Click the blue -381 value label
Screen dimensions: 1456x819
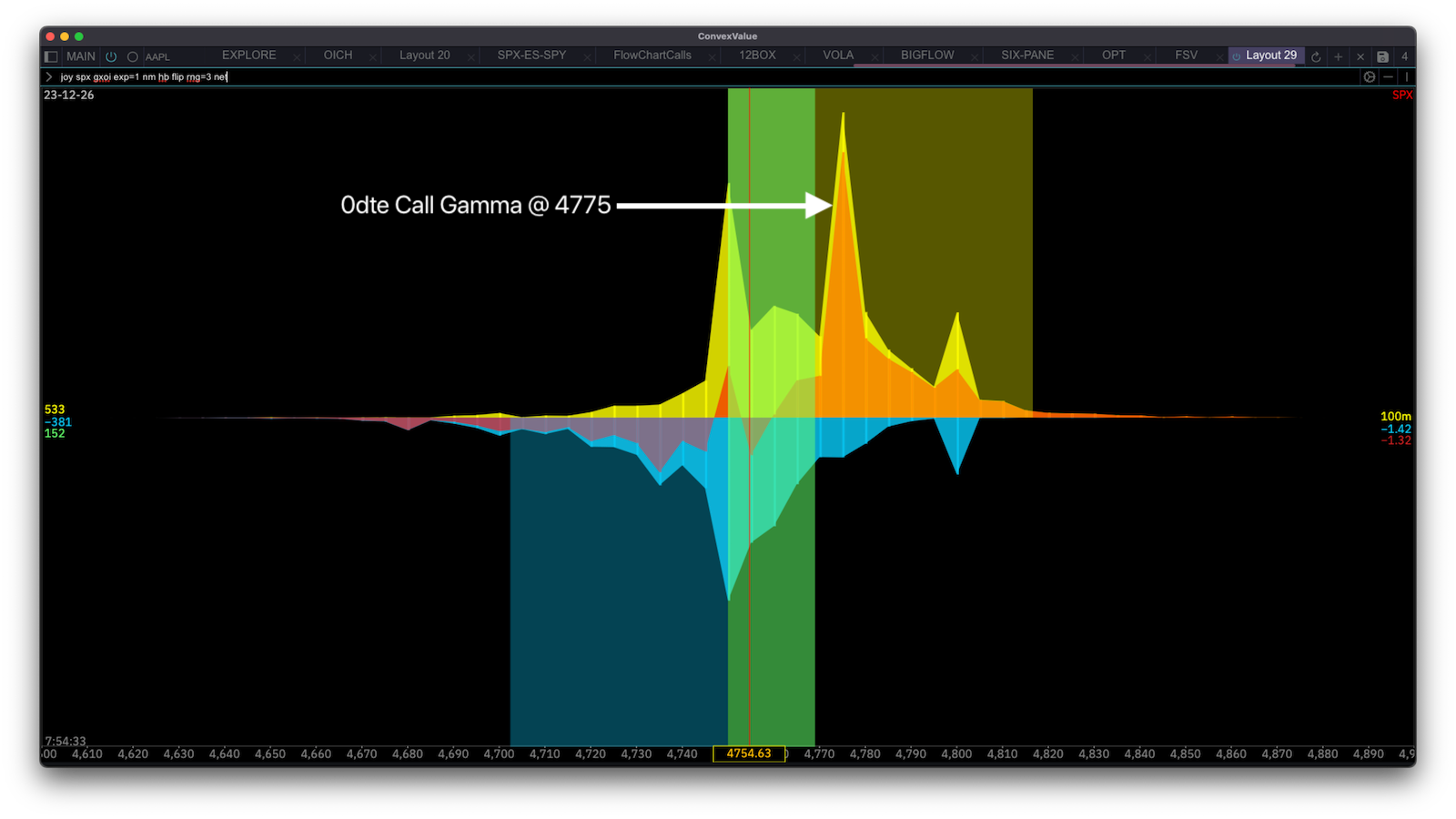(57, 421)
